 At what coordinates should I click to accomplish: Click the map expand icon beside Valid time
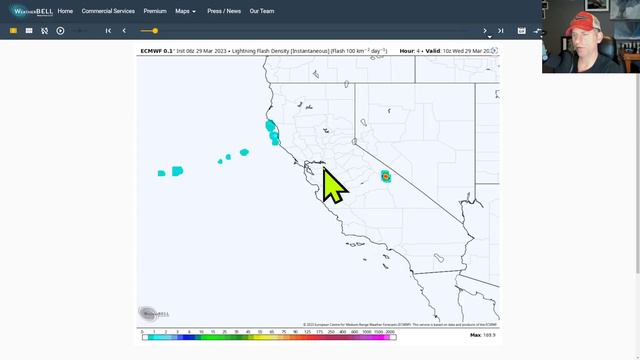click(x=494, y=51)
